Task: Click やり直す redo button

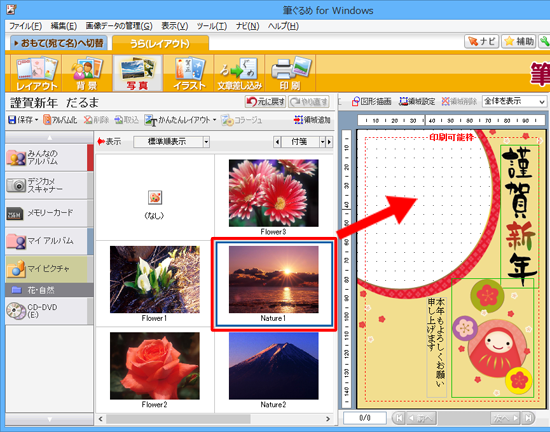Action: (x=309, y=102)
